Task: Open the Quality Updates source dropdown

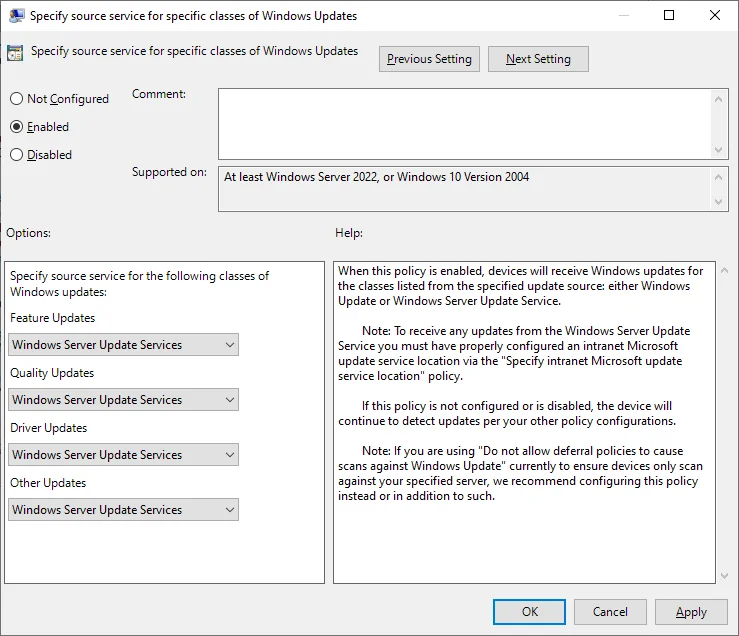Action: tap(123, 400)
